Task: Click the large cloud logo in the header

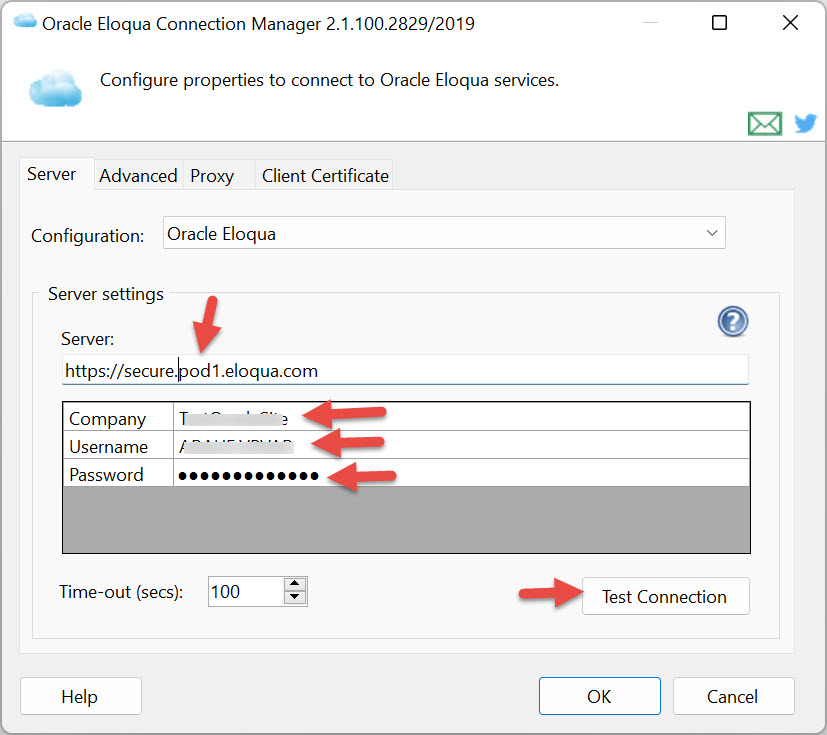Action: (55, 88)
